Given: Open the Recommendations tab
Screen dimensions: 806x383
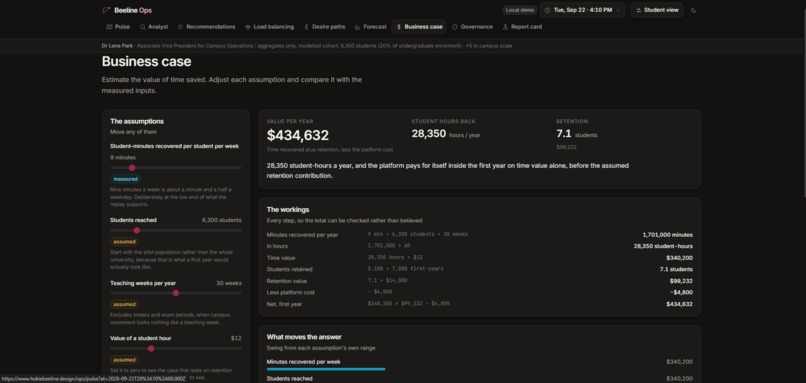Looking at the screenshot, I should [206, 27].
